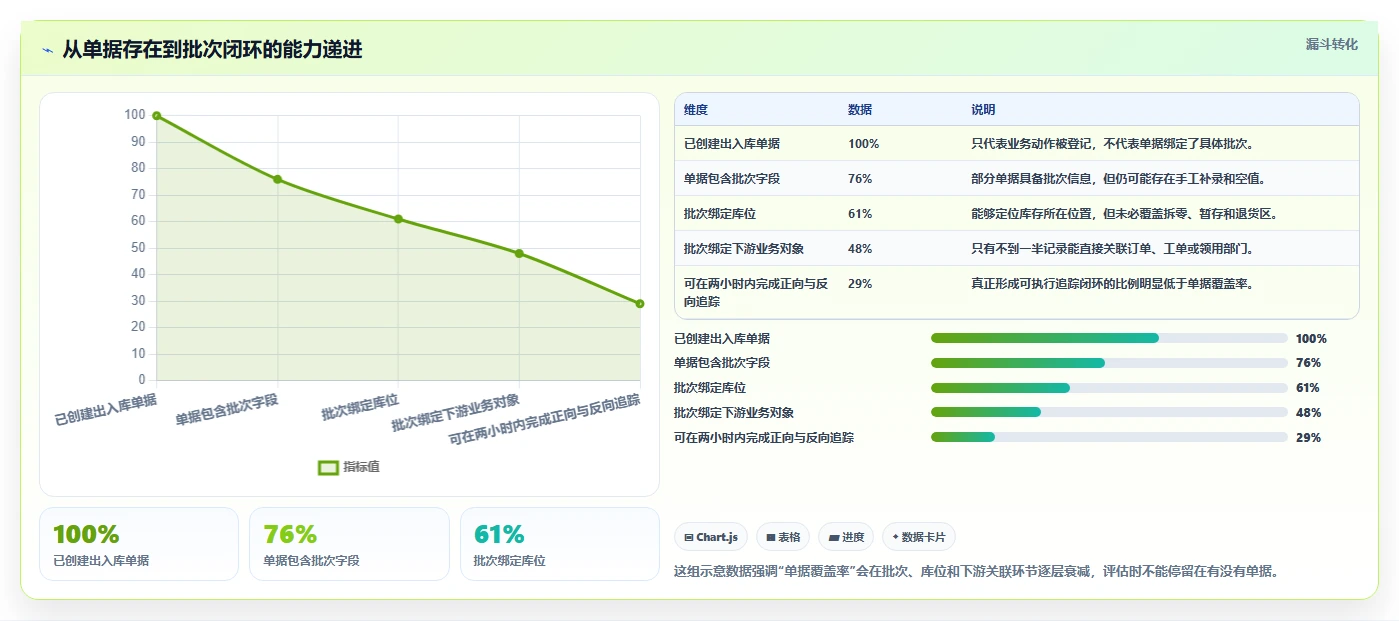Click the 48% value in the table
Screen dimensions: 1399x621
(860, 249)
